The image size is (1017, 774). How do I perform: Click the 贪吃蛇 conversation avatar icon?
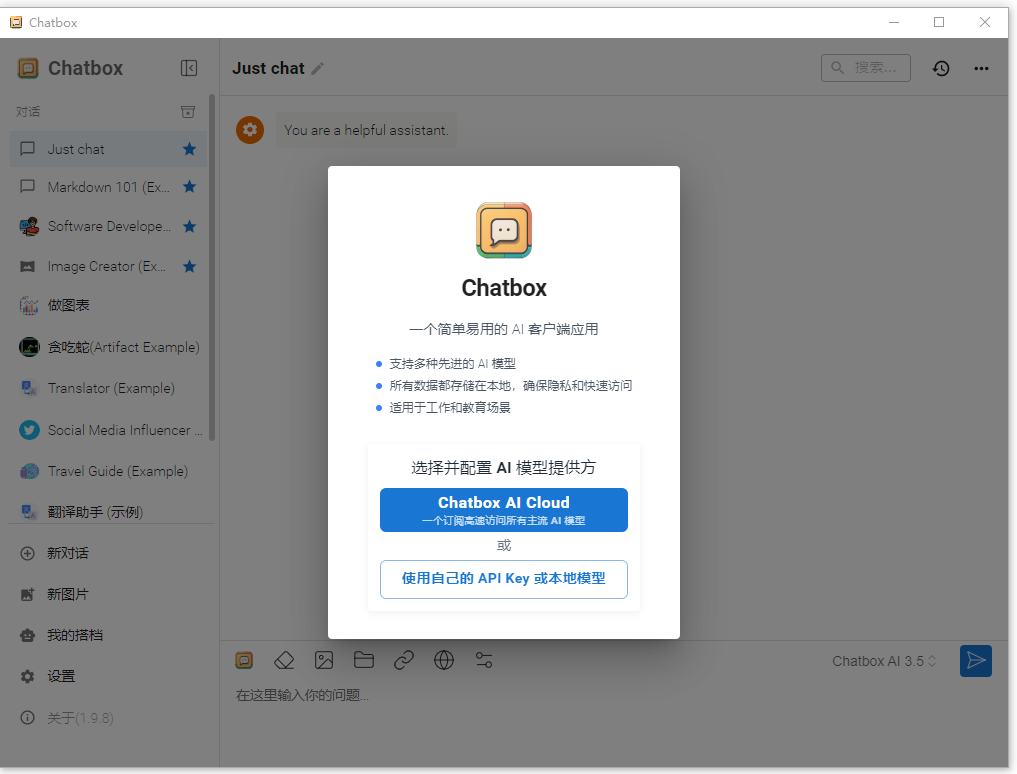[x=29, y=347]
